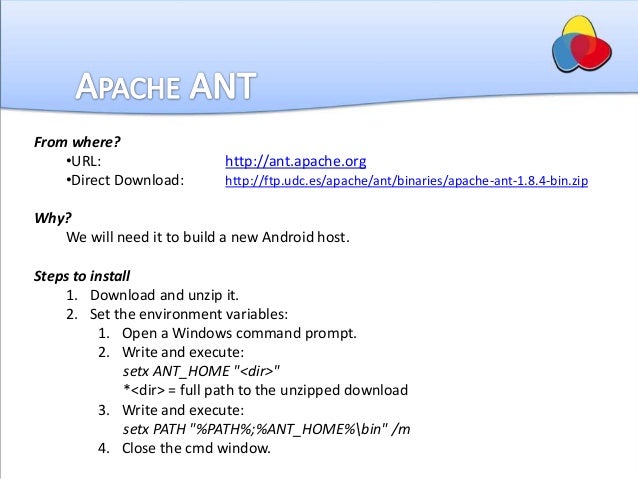The height and width of the screenshot is (479, 638).
Task: Select the command 'setx ANT_HOME "<dir>"'
Action: pos(201,371)
